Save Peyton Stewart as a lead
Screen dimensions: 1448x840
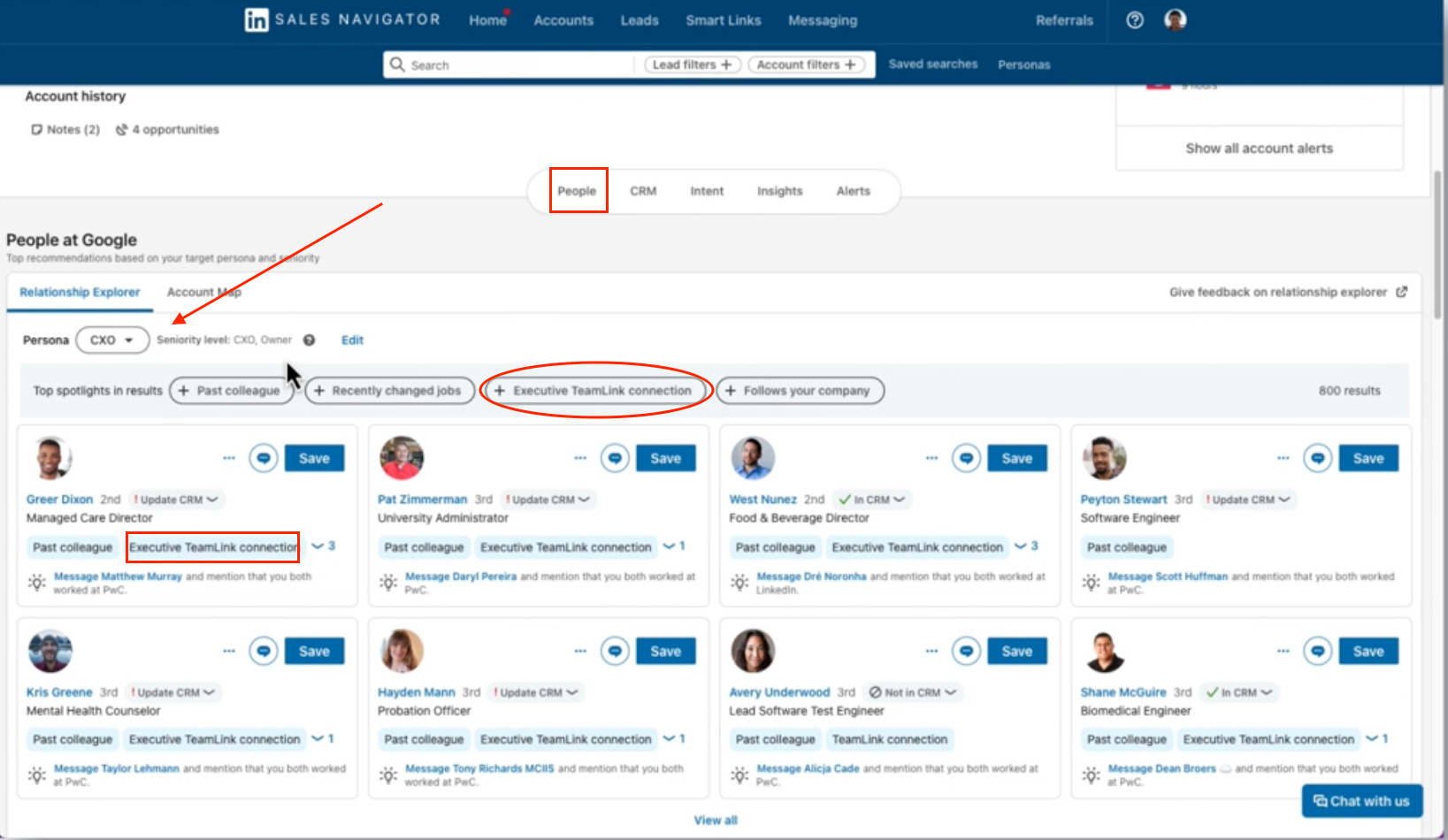click(1368, 458)
